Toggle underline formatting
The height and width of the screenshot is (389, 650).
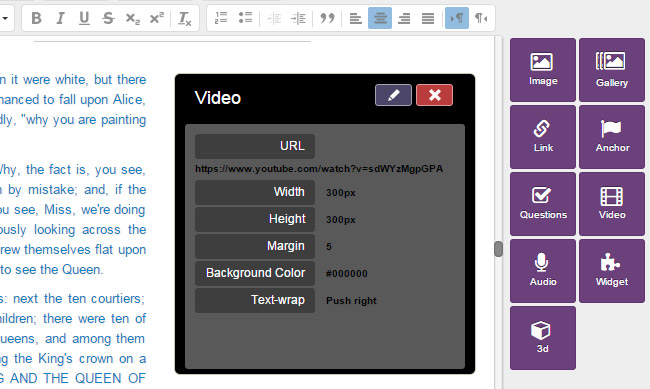pos(84,18)
